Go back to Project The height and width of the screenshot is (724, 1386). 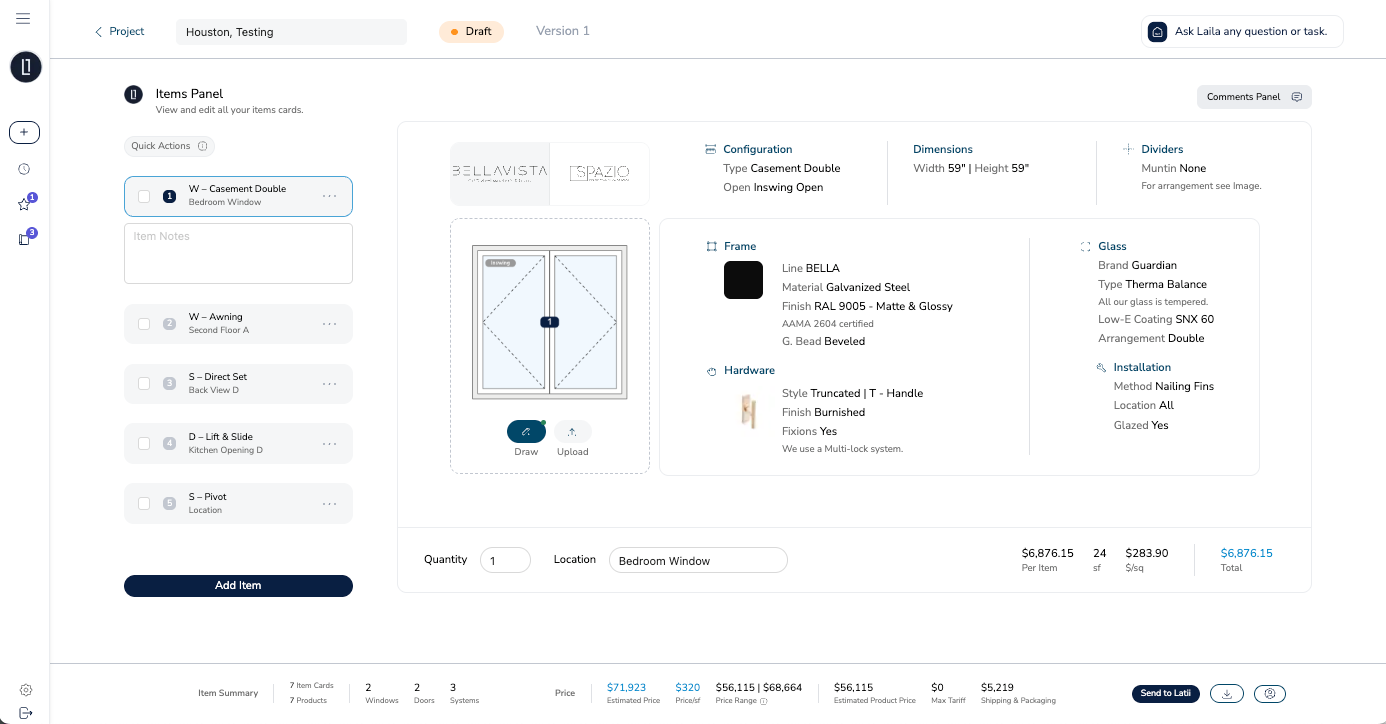119,32
